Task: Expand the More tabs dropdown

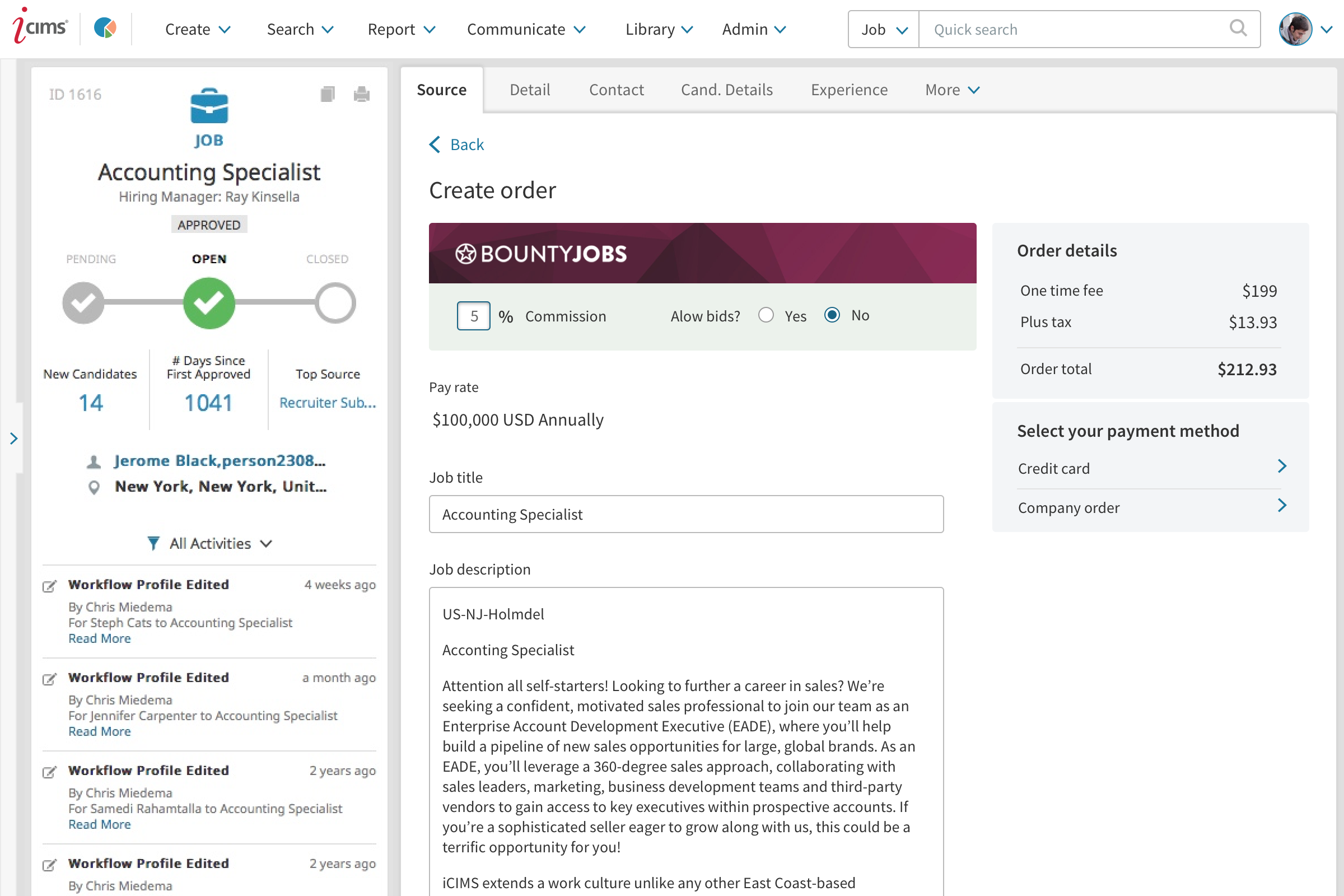Action: tap(952, 90)
